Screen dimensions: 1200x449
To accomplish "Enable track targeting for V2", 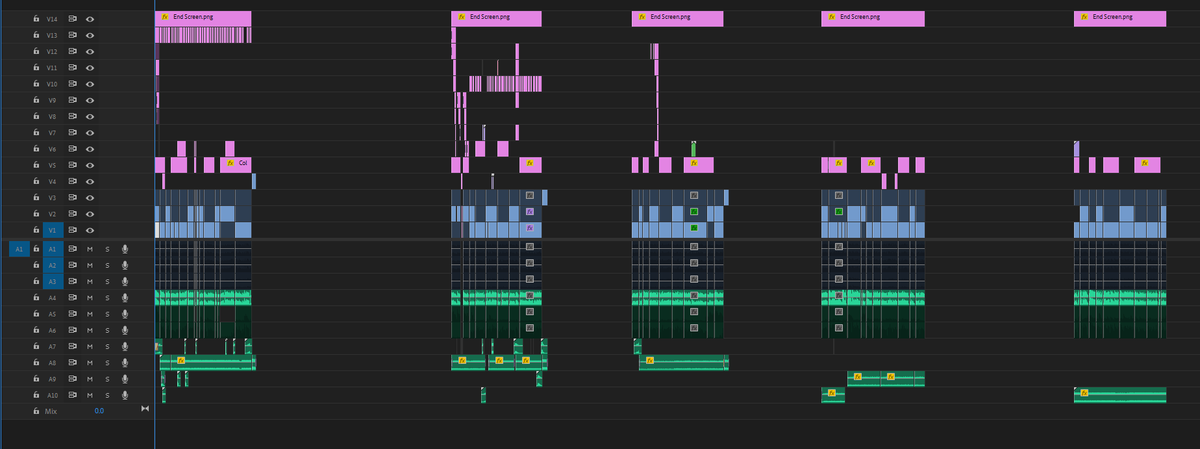I will click(x=53, y=214).
